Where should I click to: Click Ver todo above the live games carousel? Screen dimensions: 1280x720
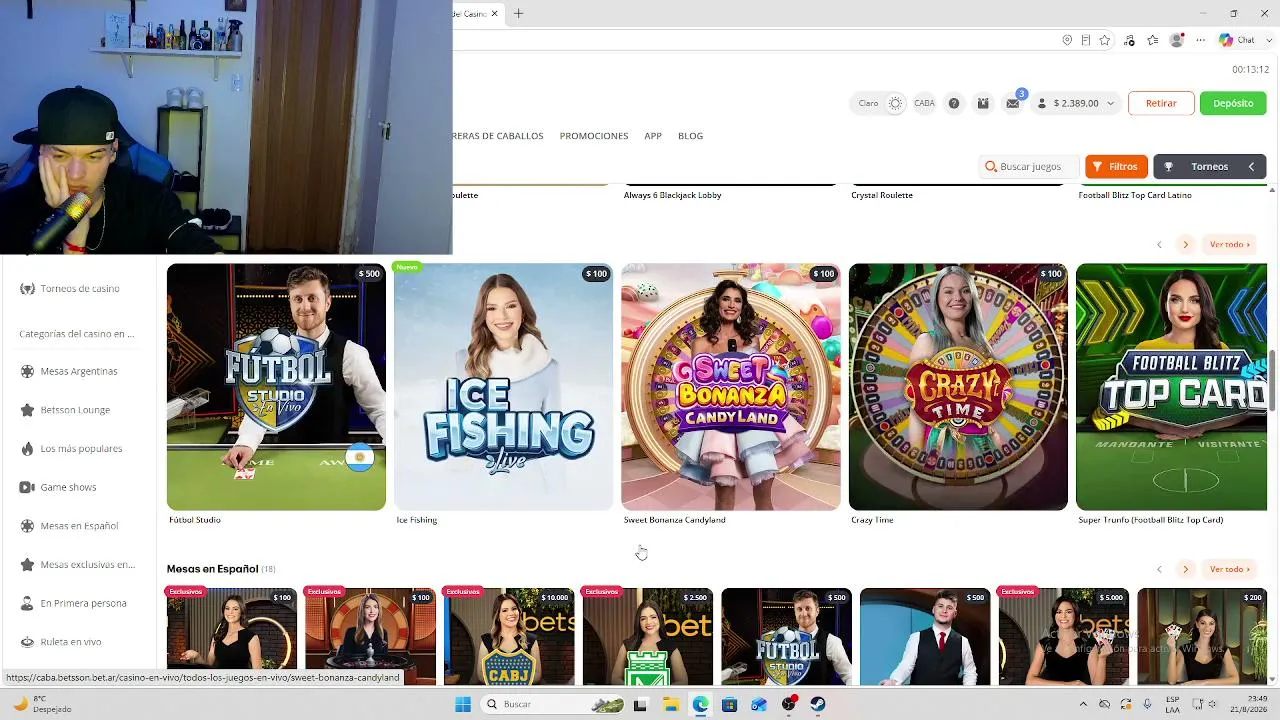point(1229,244)
